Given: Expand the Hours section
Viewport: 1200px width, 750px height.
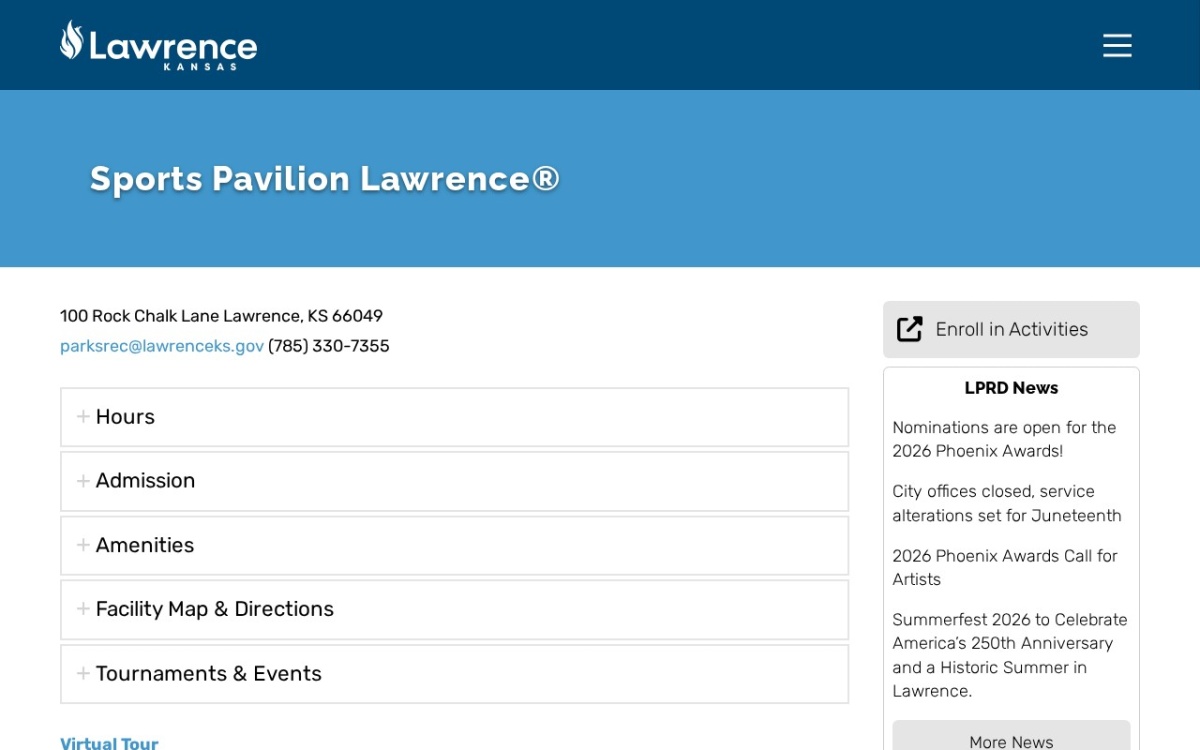Looking at the screenshot, I should click(x=455, y=417).
